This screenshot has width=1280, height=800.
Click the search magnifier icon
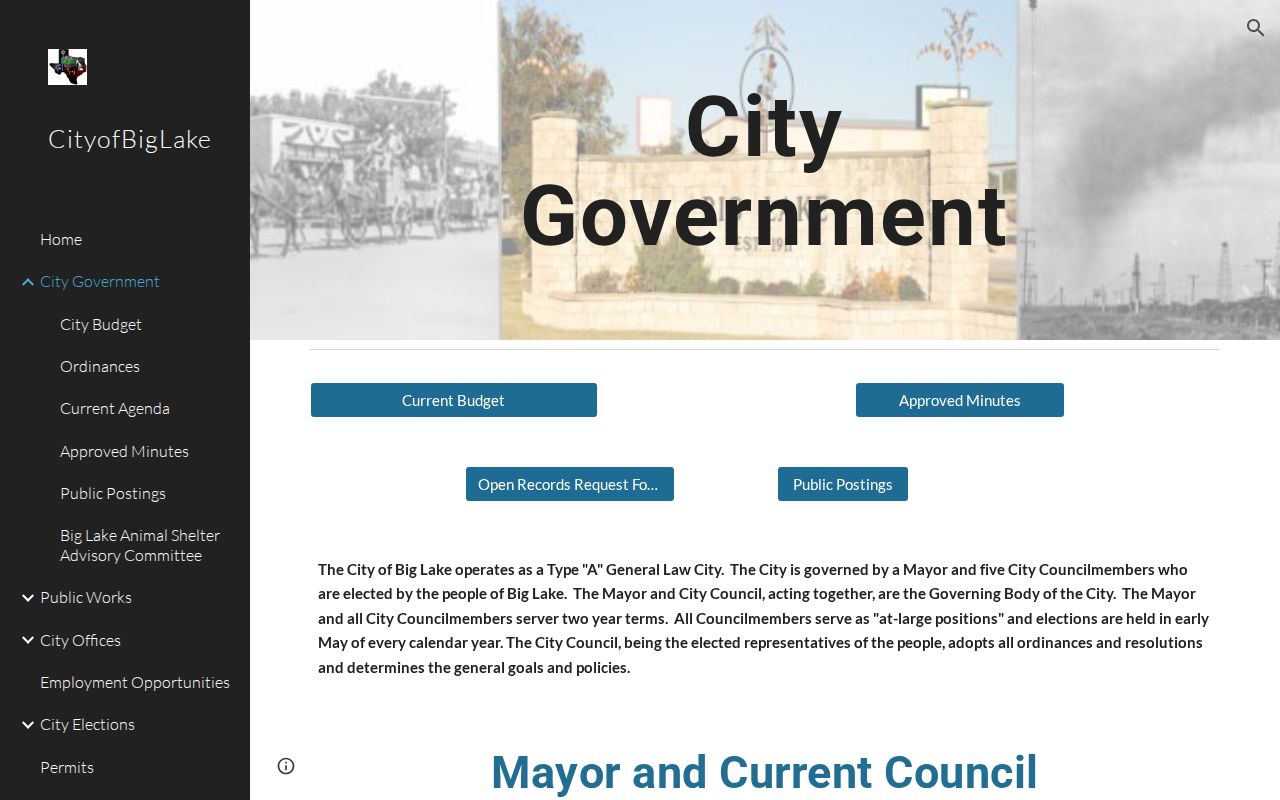[x=1255, y=28]
